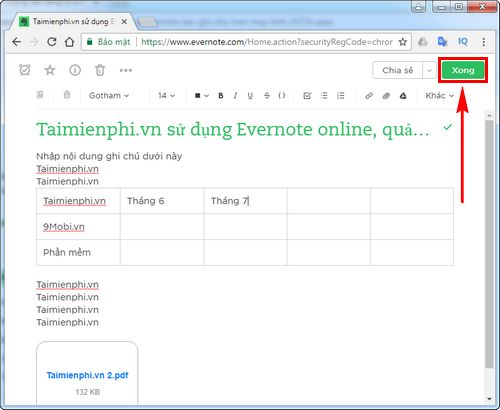
Task: Click the tag icon in the formatting bar
Action: (67, 95)
